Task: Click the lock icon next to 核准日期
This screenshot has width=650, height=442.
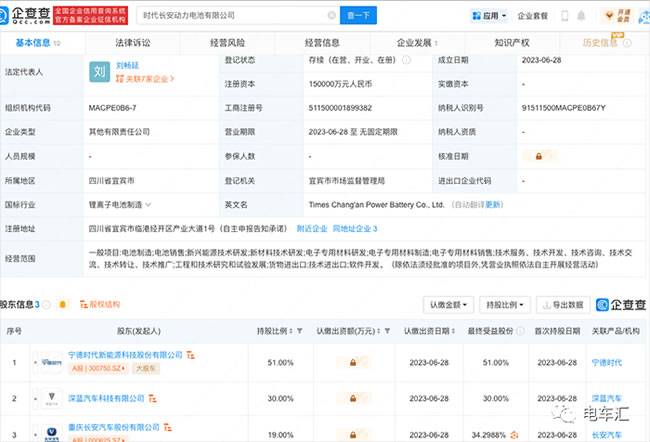Action: point(539,157)
